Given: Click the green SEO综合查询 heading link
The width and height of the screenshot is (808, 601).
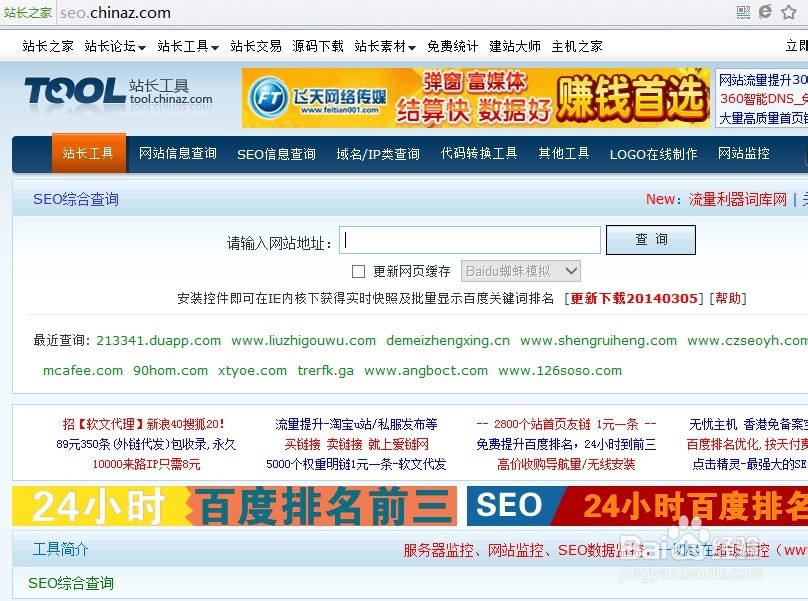Looking at the screenshot, I should (71, 583).
